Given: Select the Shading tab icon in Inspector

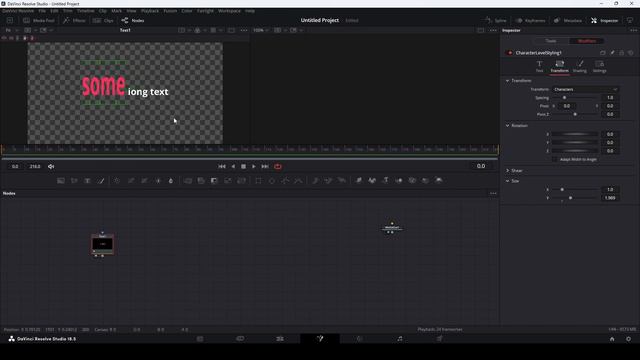Looking at the screenshot, I should click(580, 66).
